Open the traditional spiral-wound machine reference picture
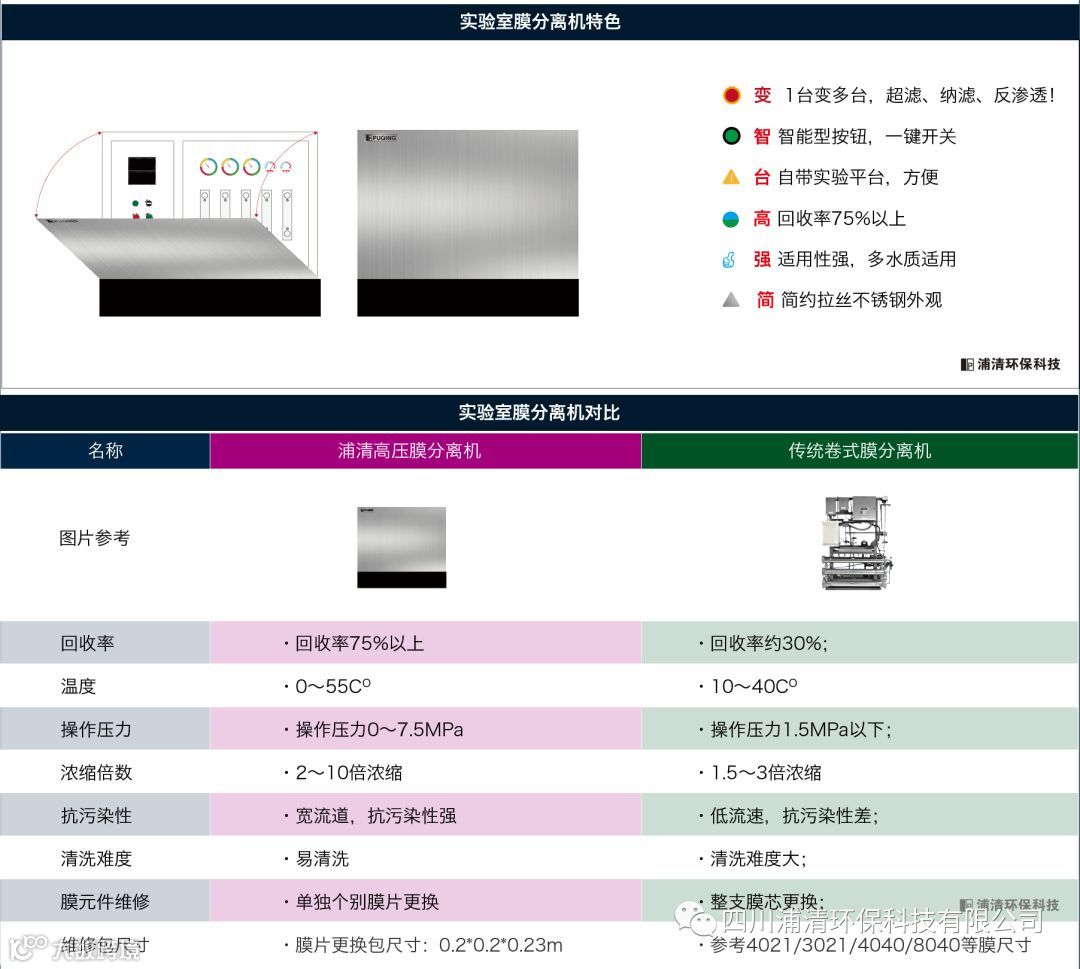This screenshot has width=1080, height=969. coord(856,543)
